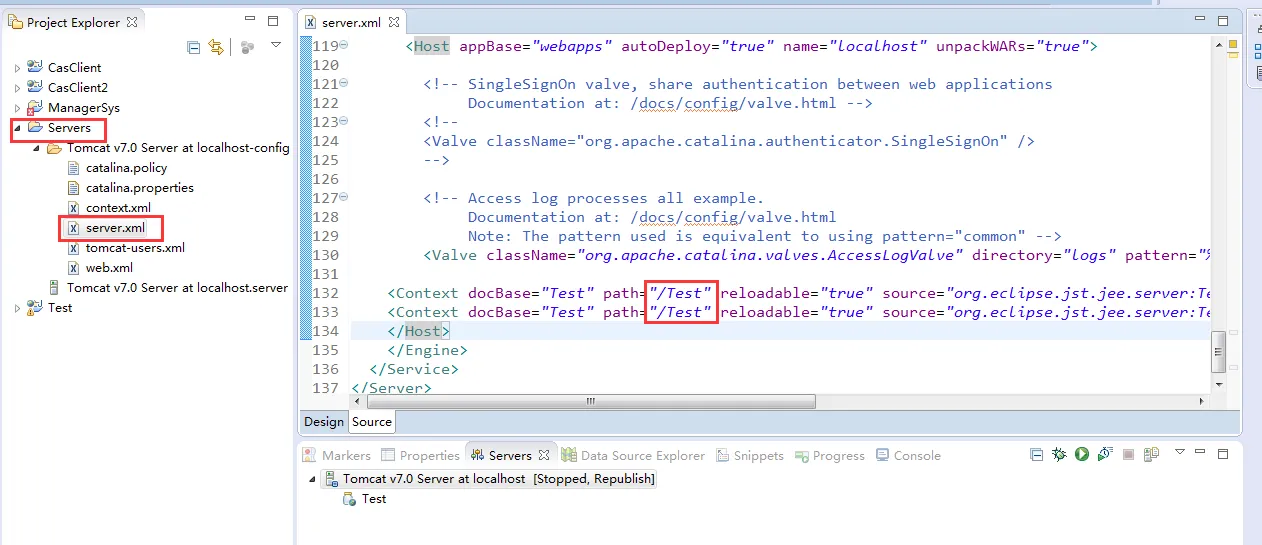Screen dimensions: 1262x545
Task: Click the editor scroll left arrow
Action: point(358,402)
